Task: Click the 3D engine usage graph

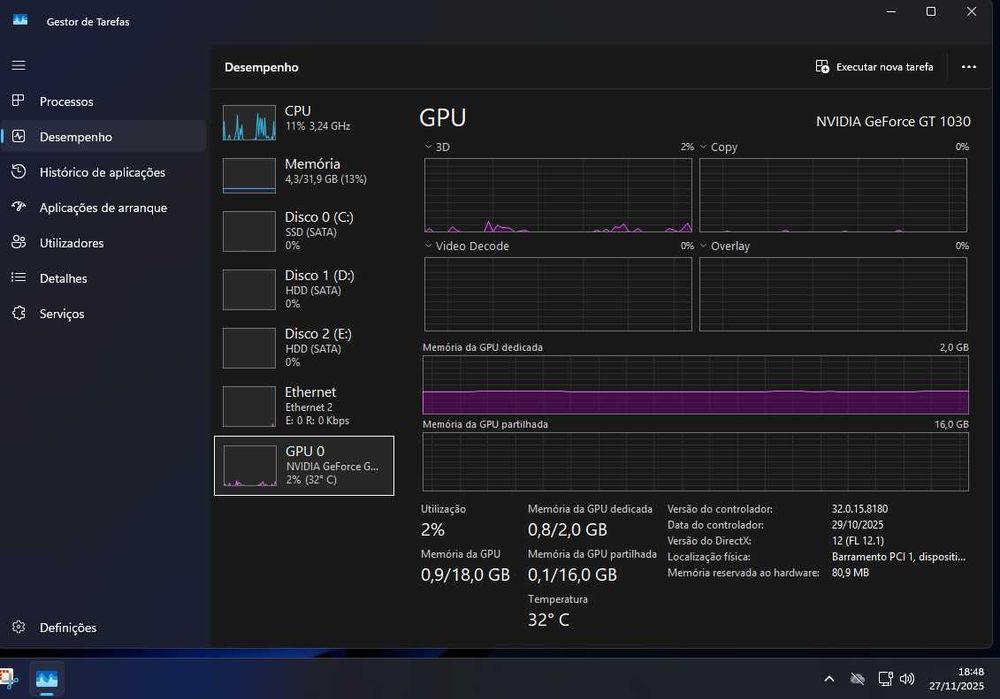Action: (558, 195)
